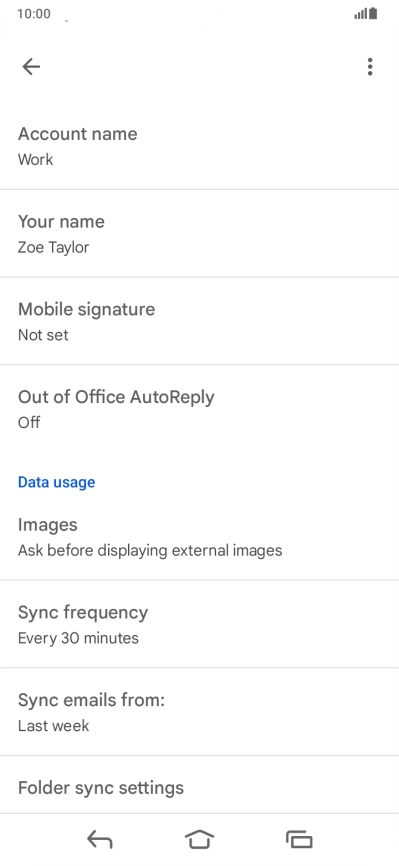
Task: Tap the back arrow at top
Action: [x=31, y=67]
